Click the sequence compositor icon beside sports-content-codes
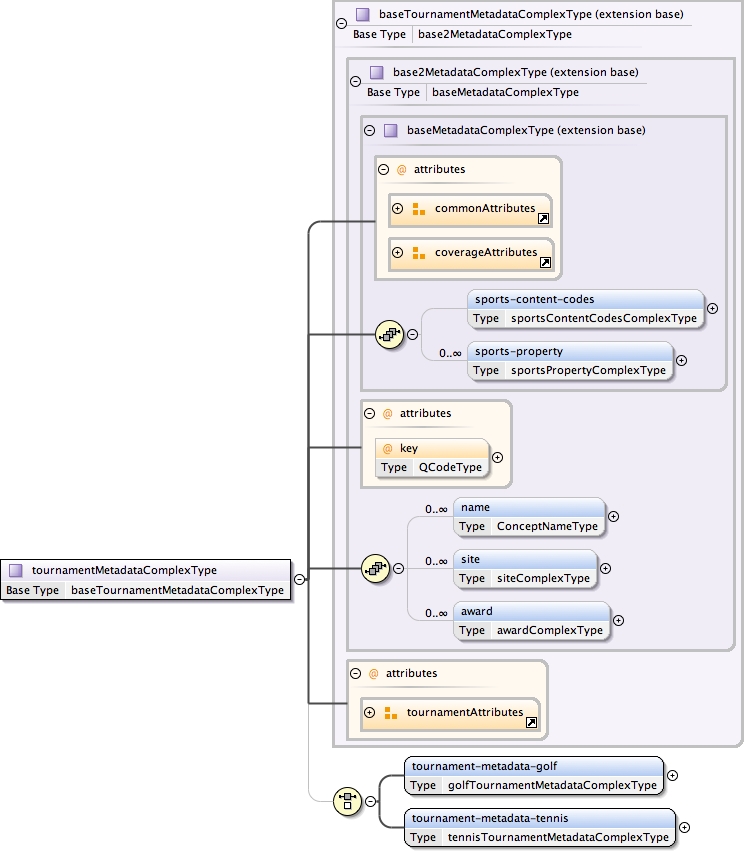 click(388, 335)
